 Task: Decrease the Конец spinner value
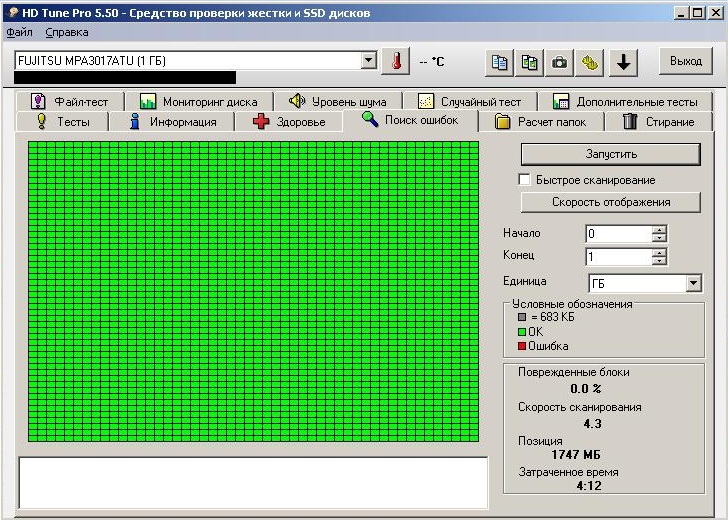659,261
